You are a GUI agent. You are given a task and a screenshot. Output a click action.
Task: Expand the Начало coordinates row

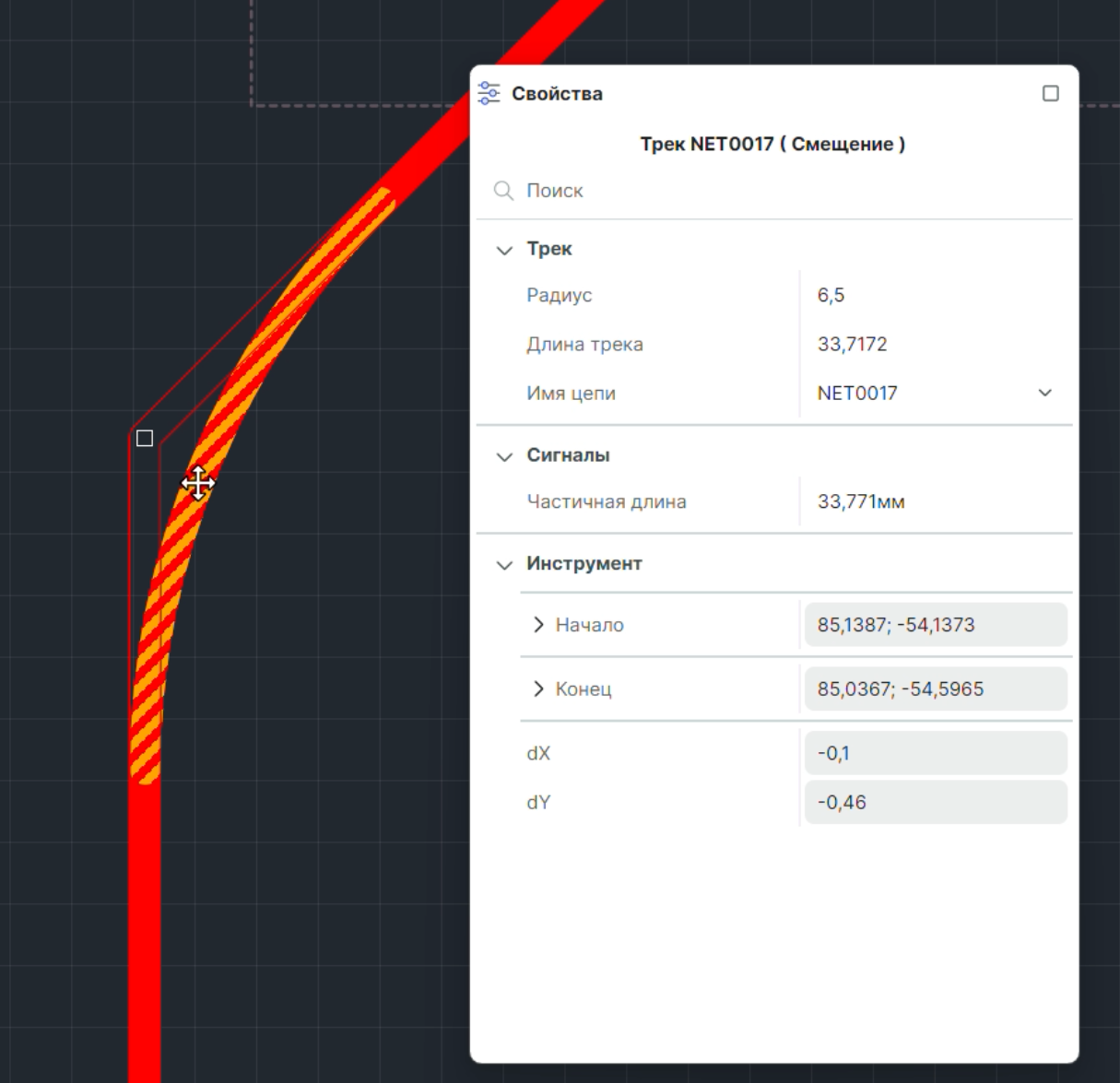click(538, 625)
